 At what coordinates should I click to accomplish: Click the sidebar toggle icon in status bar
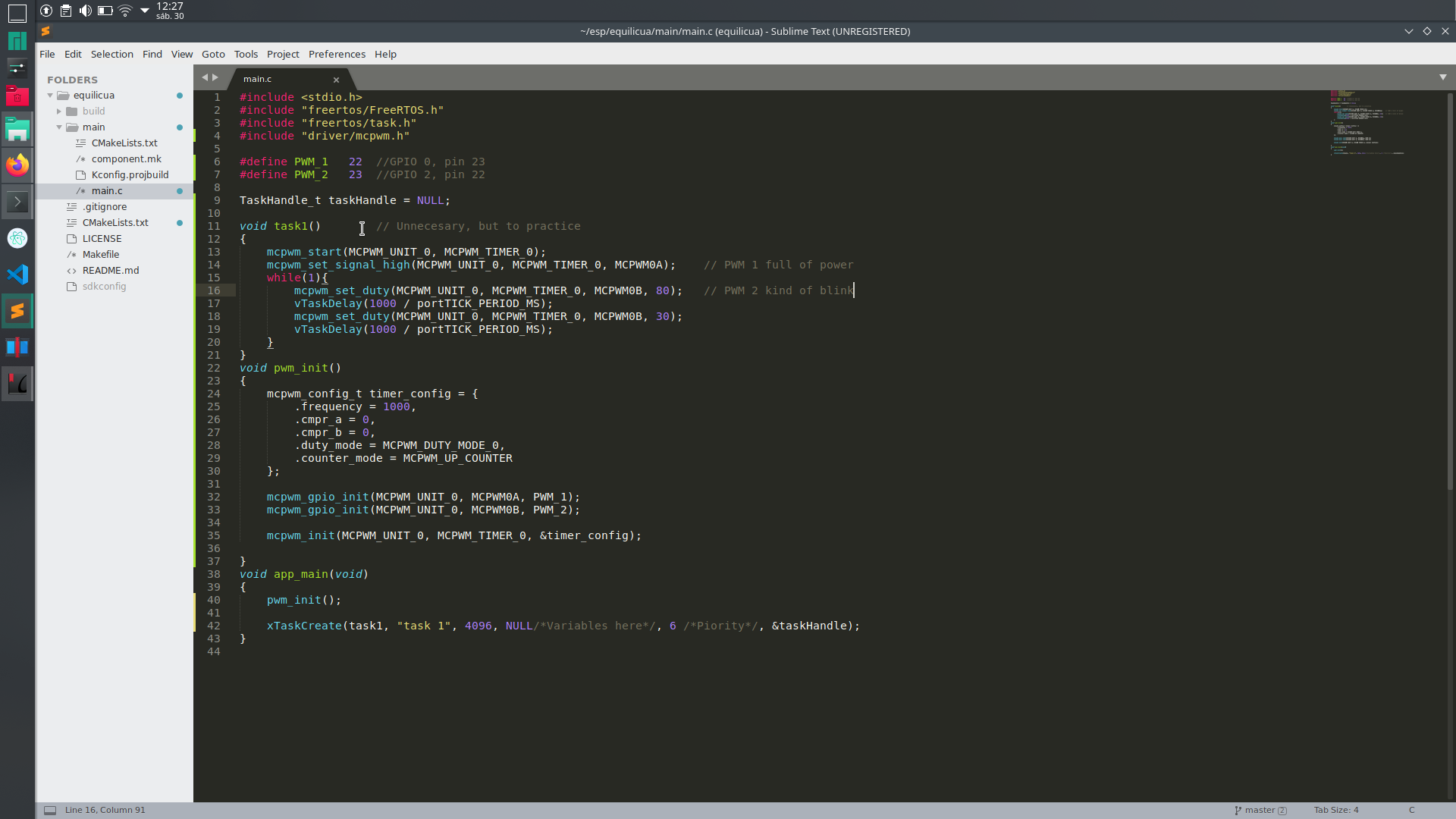(x=50, y=810)
